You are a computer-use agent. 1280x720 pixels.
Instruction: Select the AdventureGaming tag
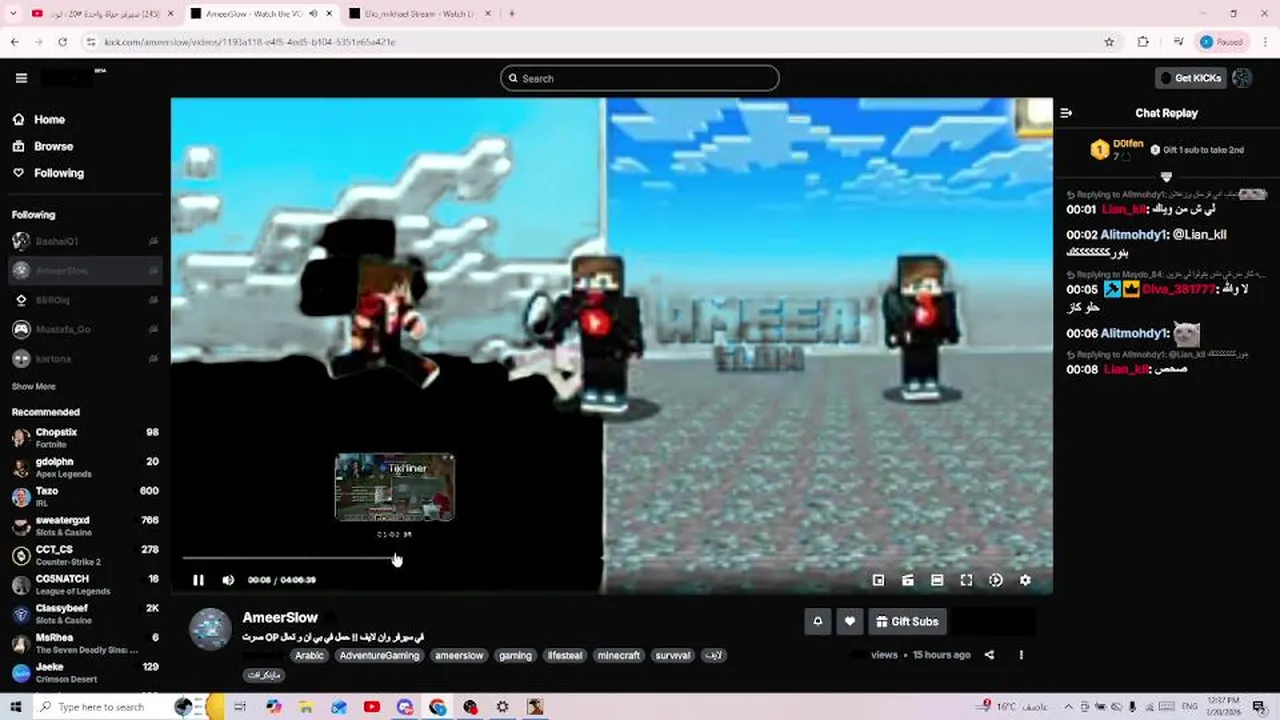click(379, 656)
